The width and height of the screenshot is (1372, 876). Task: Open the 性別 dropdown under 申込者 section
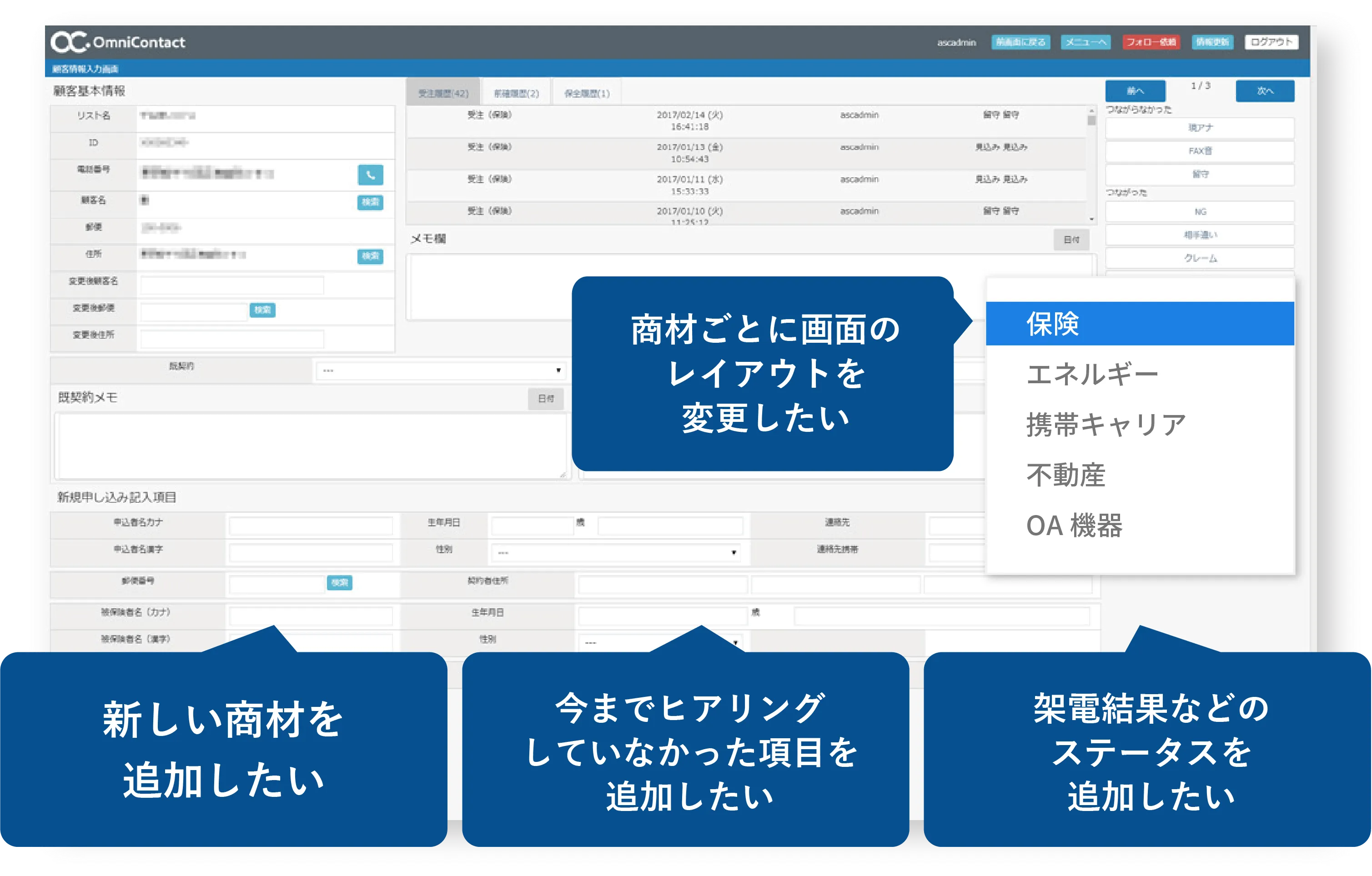[615, 552]
